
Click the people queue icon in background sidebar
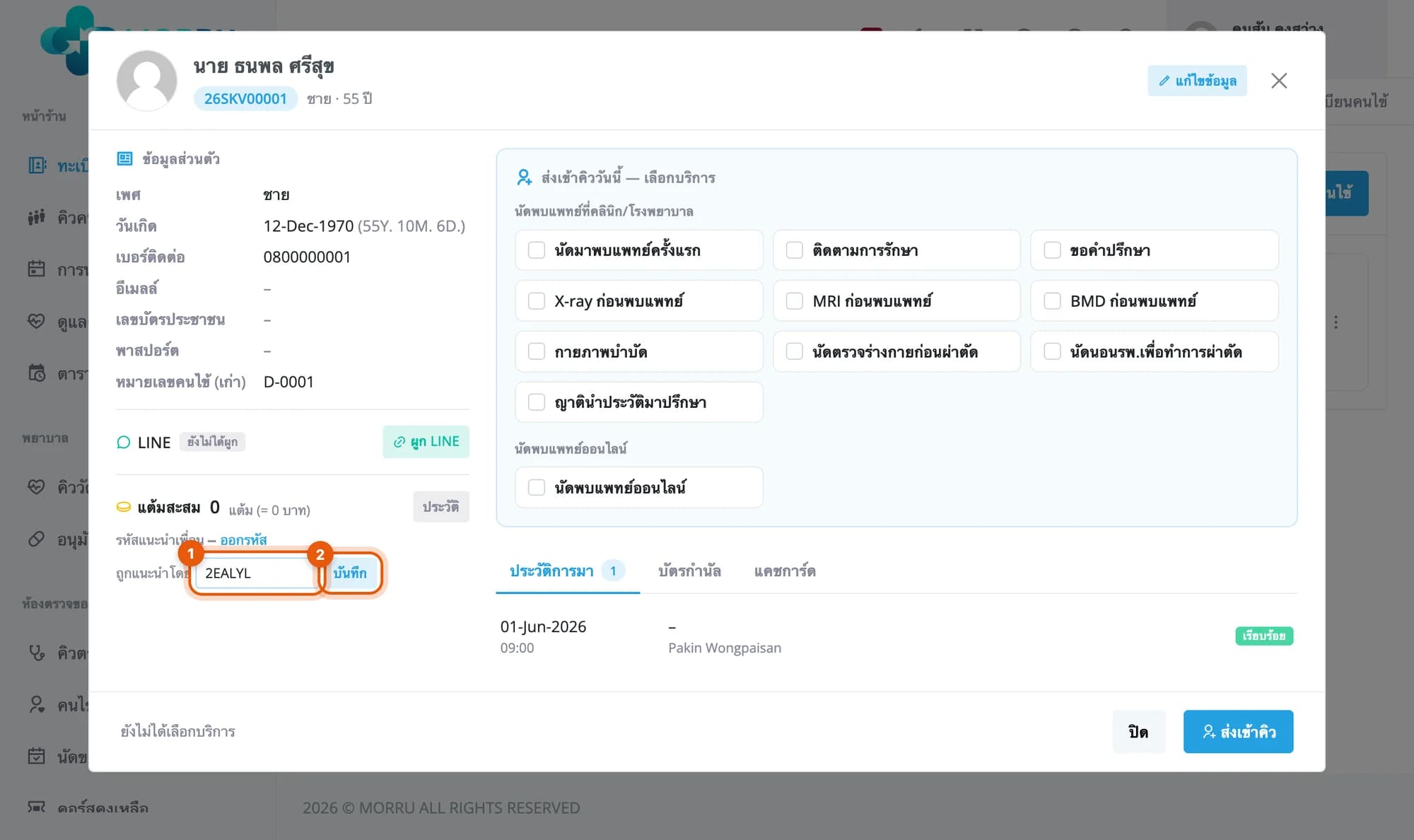37,217
